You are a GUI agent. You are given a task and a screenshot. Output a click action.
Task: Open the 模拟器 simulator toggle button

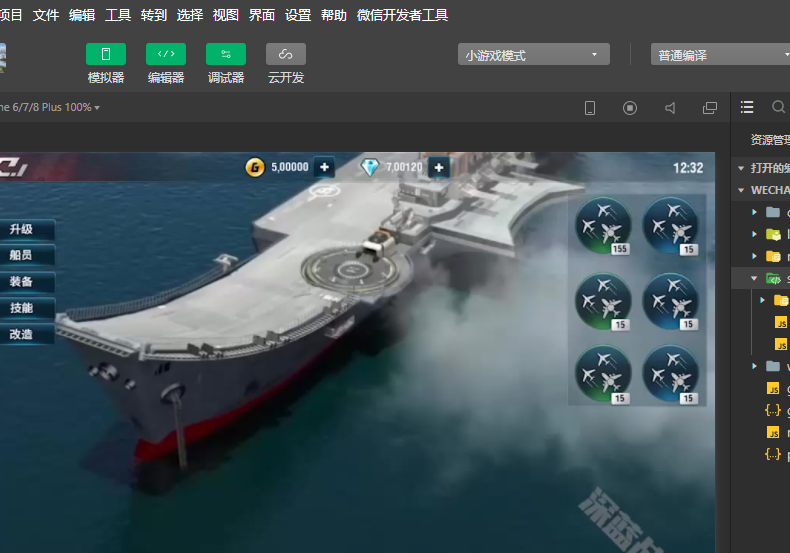pyautogui.click(x=106, y=54)
